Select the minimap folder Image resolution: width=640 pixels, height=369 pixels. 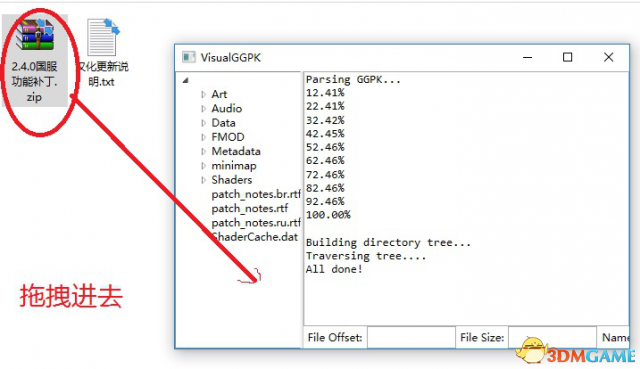[234, 166]
